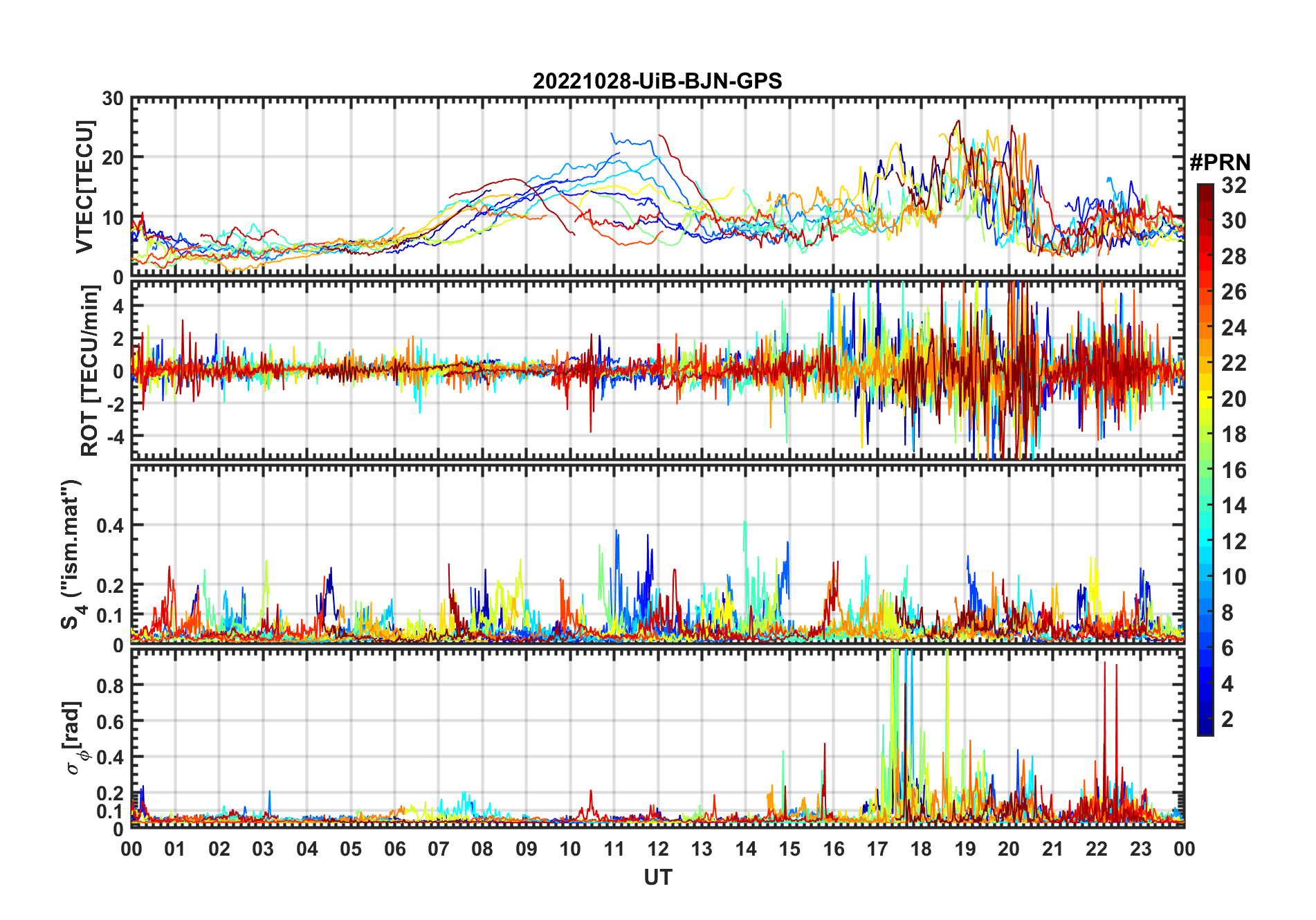Click the colorbar tick label 16
Viewport: 1316px width, 920px height.
(x=1234, y=470)
